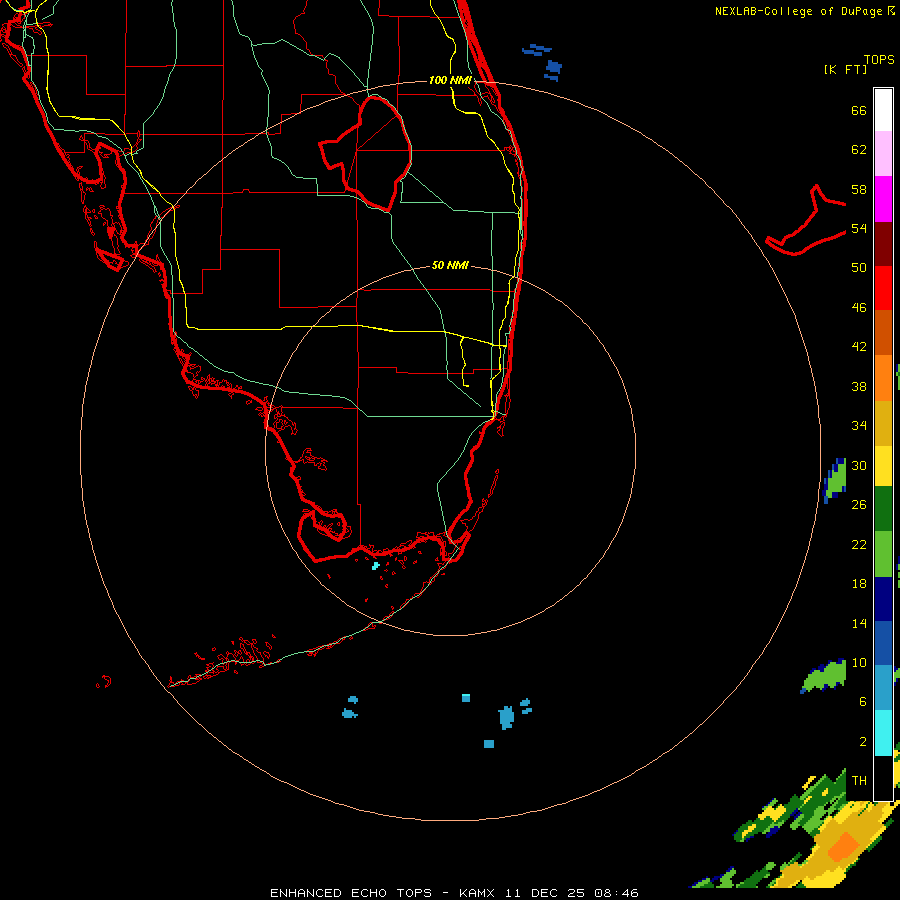Image resolution: width=900 pixels, height=900 pixels.
Task: Click the 50 NMI range ring label
Action: (450, 265)
